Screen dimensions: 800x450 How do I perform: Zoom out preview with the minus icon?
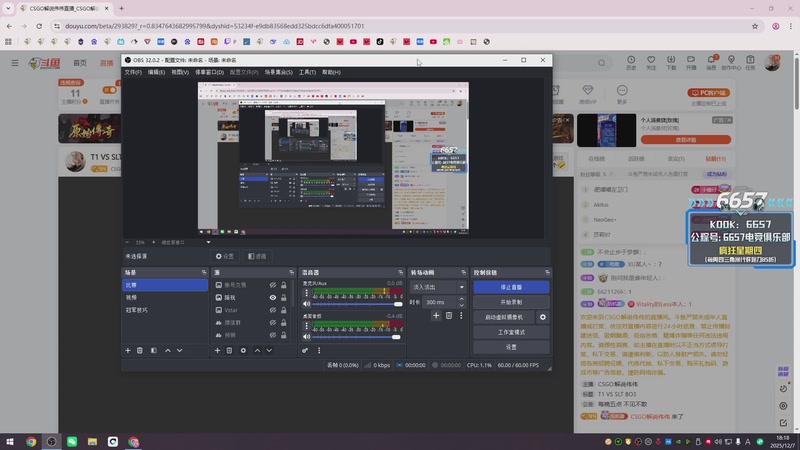point(127,242)
